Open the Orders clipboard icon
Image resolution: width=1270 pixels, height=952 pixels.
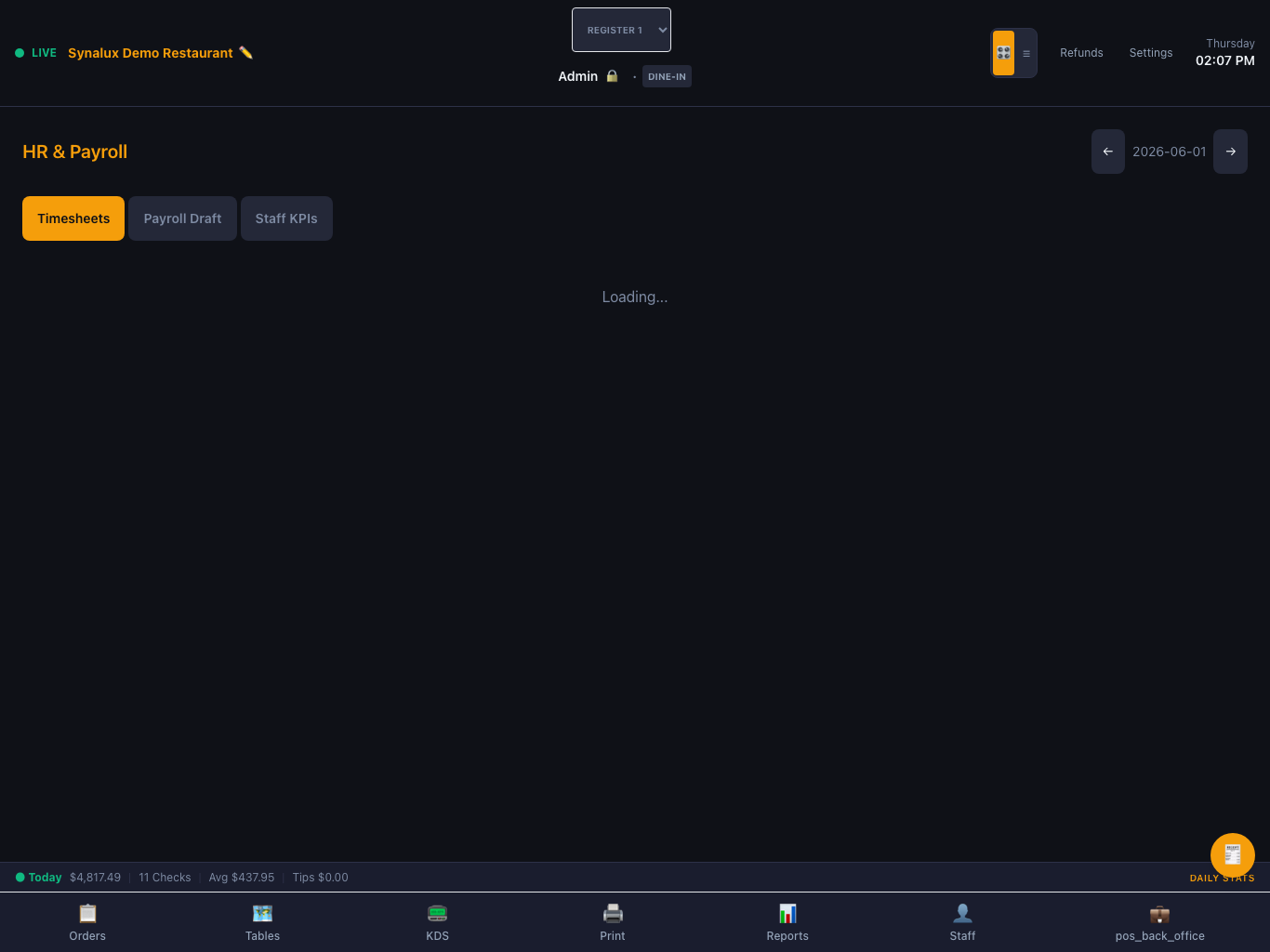(87, 914)
